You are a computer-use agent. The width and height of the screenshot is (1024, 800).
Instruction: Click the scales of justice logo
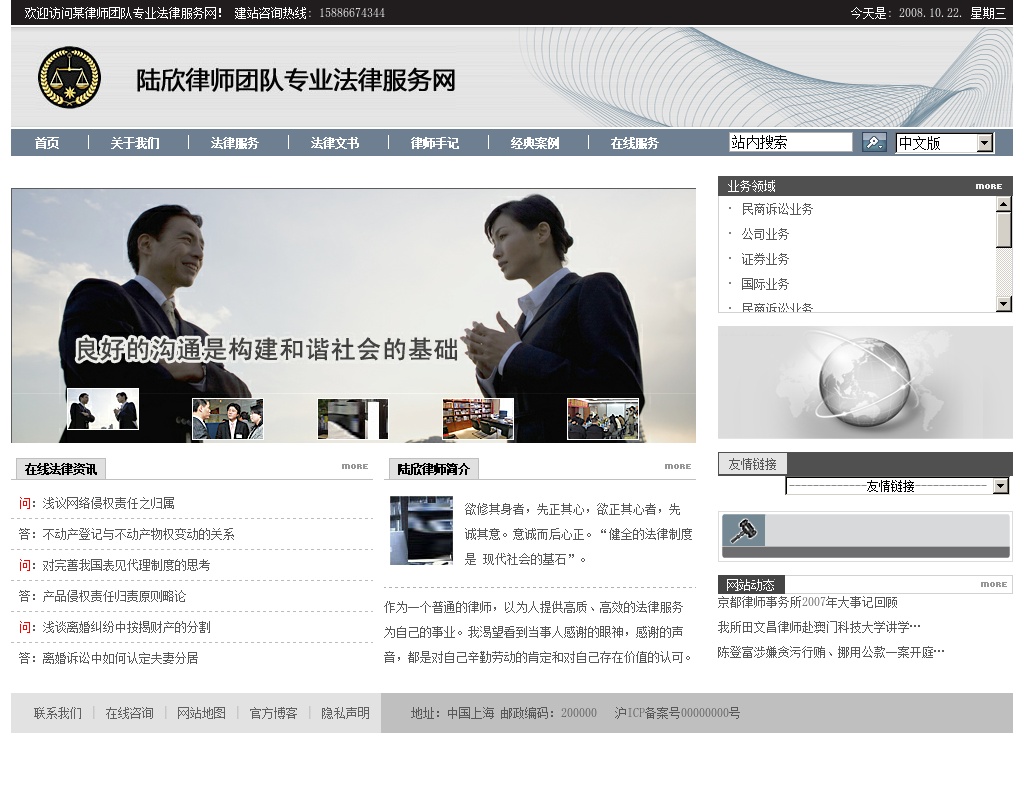click(69, 78)
